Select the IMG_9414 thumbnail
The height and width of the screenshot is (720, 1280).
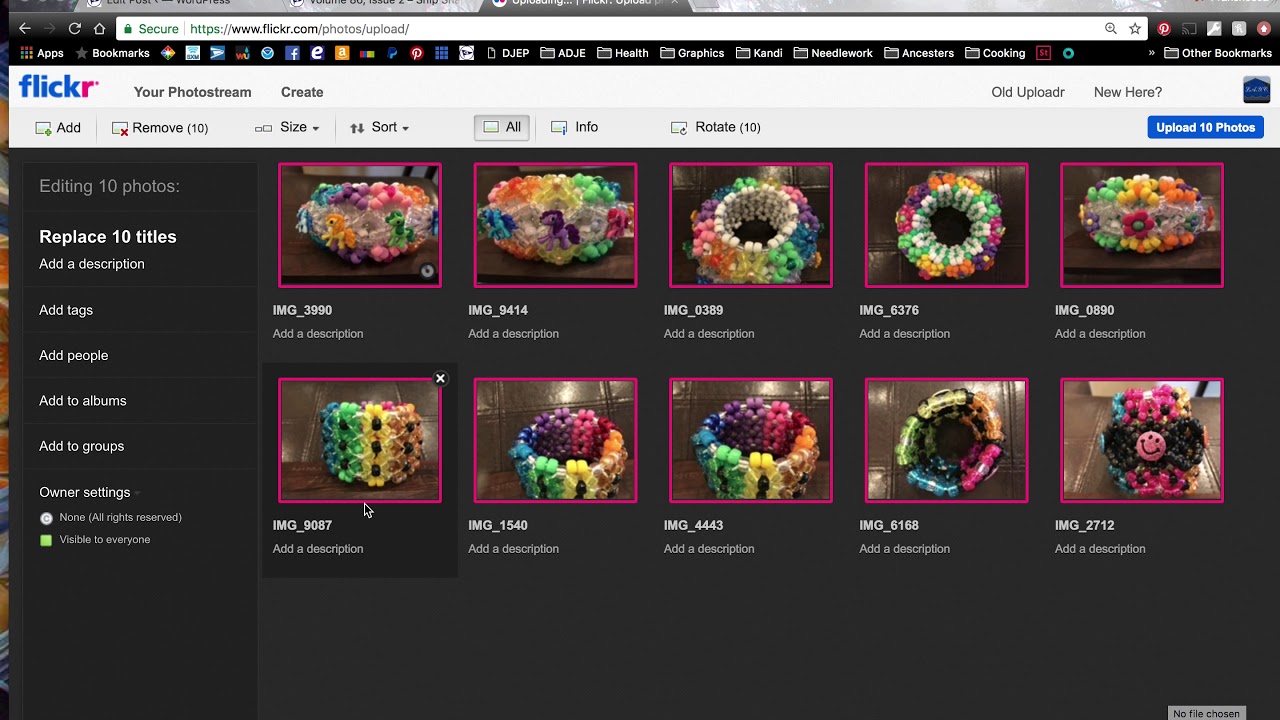click(555, 225)
